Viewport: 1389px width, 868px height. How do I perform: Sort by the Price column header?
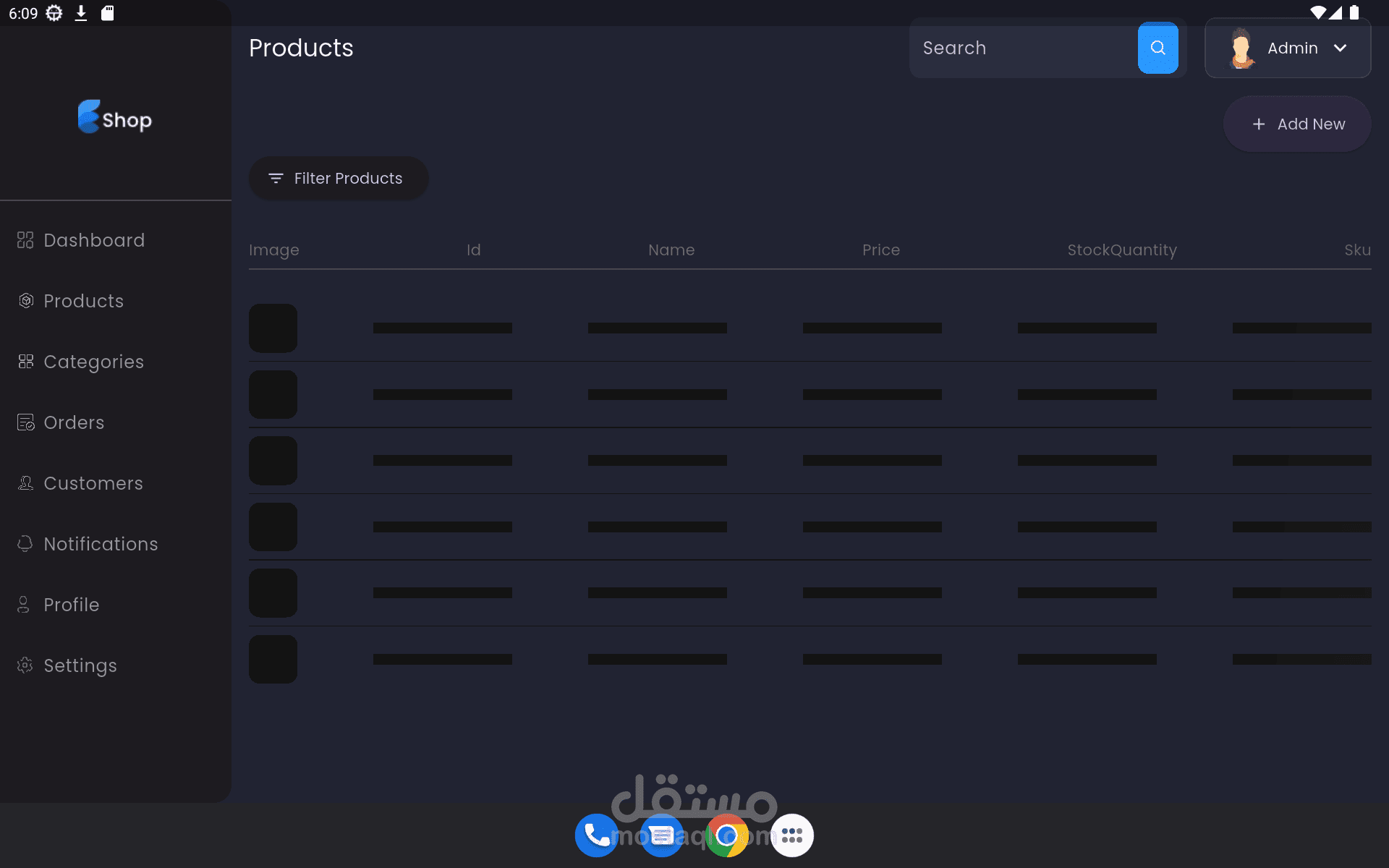[x=880, y=250]
